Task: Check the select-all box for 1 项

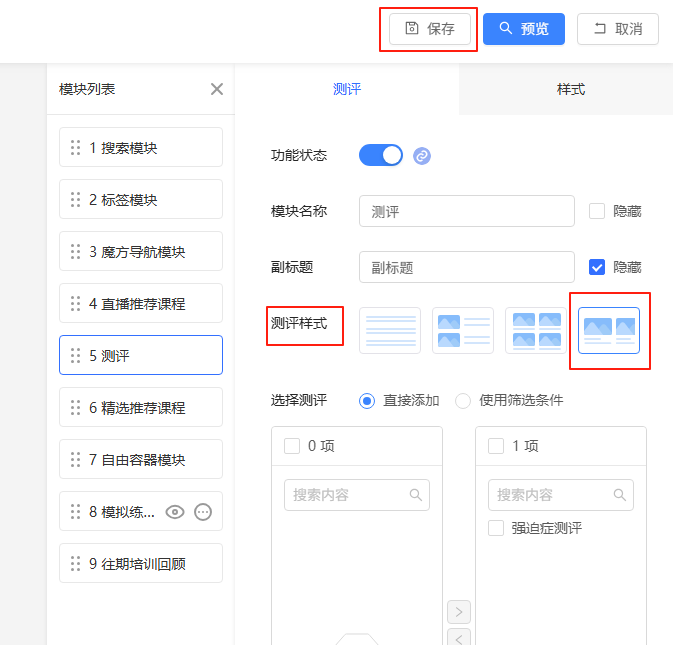Action: [496, 446]
